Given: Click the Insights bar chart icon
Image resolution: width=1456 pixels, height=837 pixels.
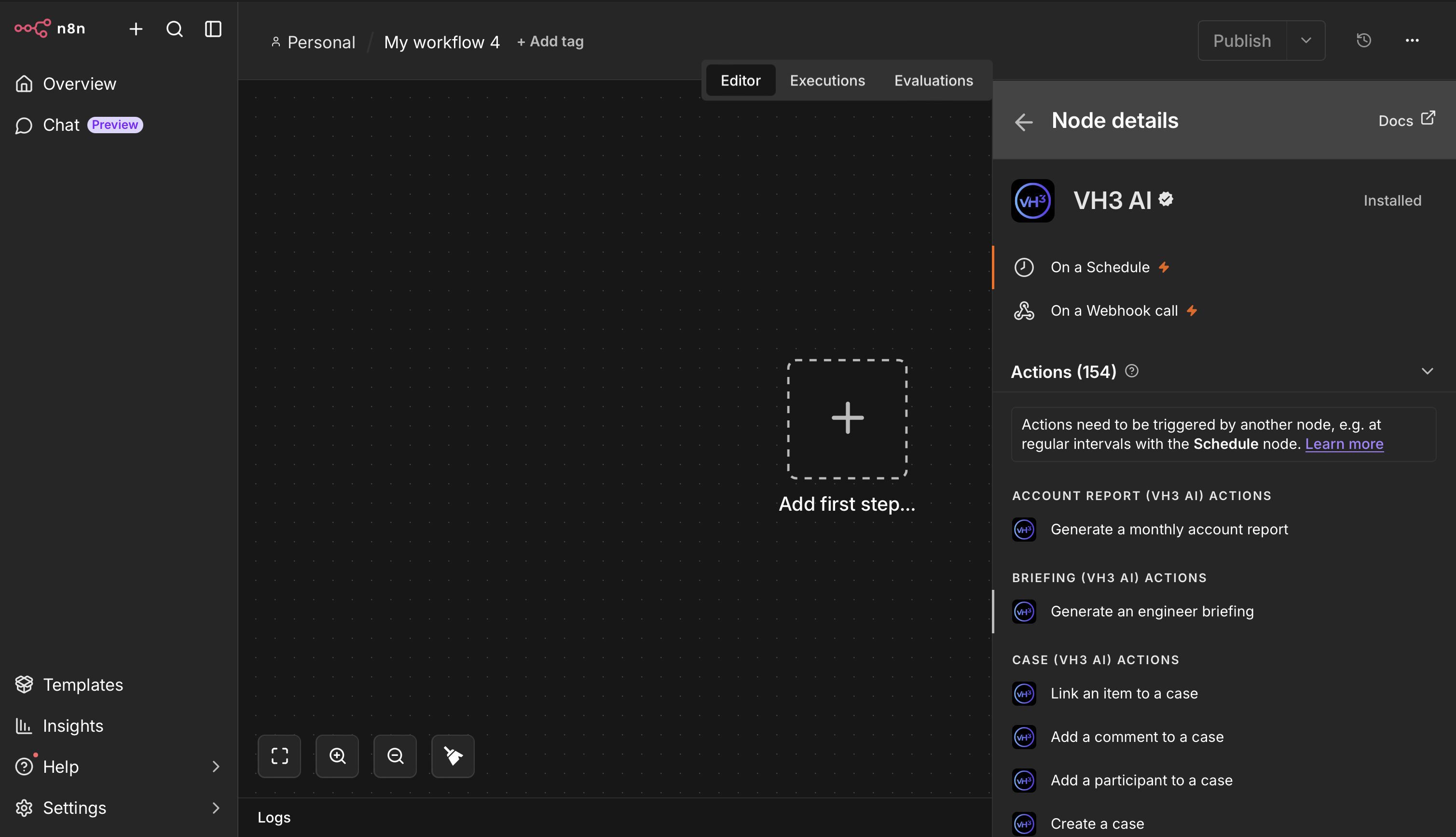Looking at the screenshot, I should pyautogui.click(x=24, y=725).
